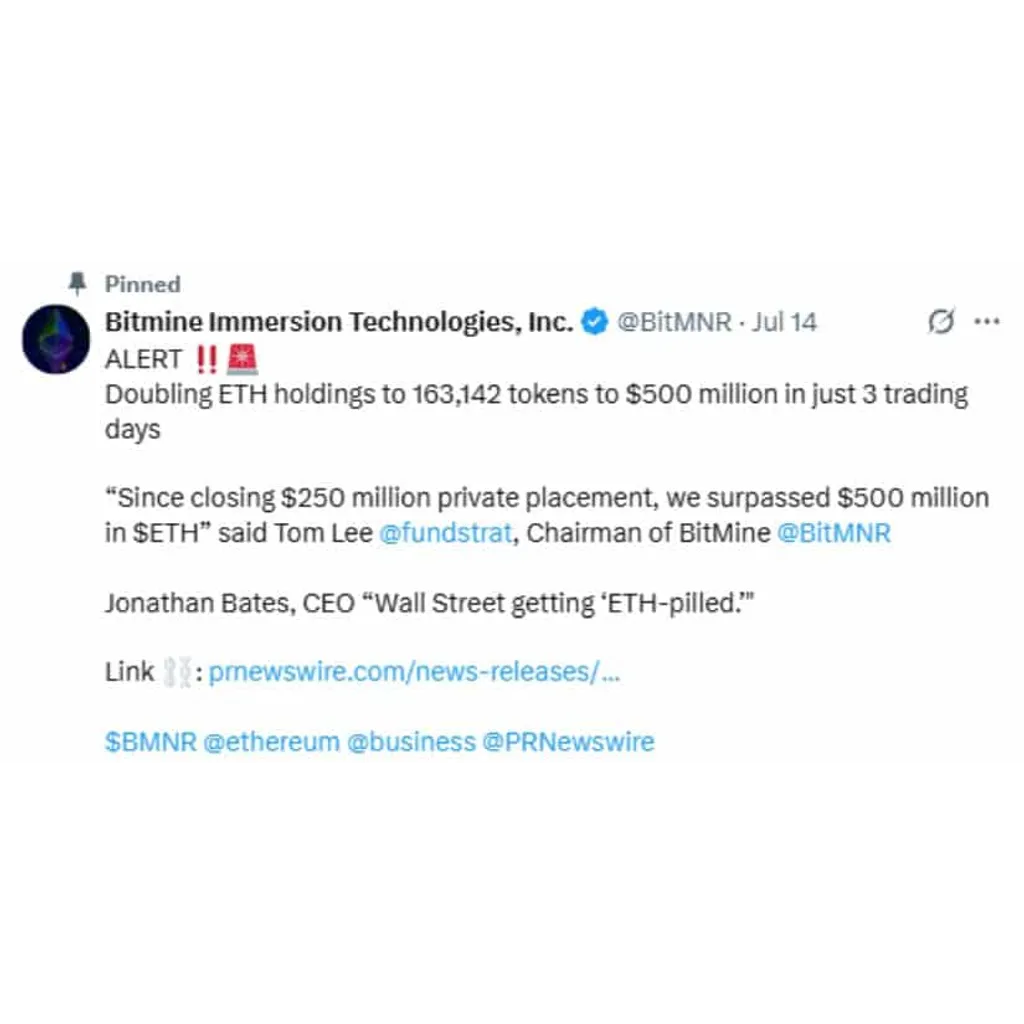Click @BitMNR mention after Chairman of BitMine
The height and width of the screenshot is (1024, 1024).
click(x=833, y=533)
